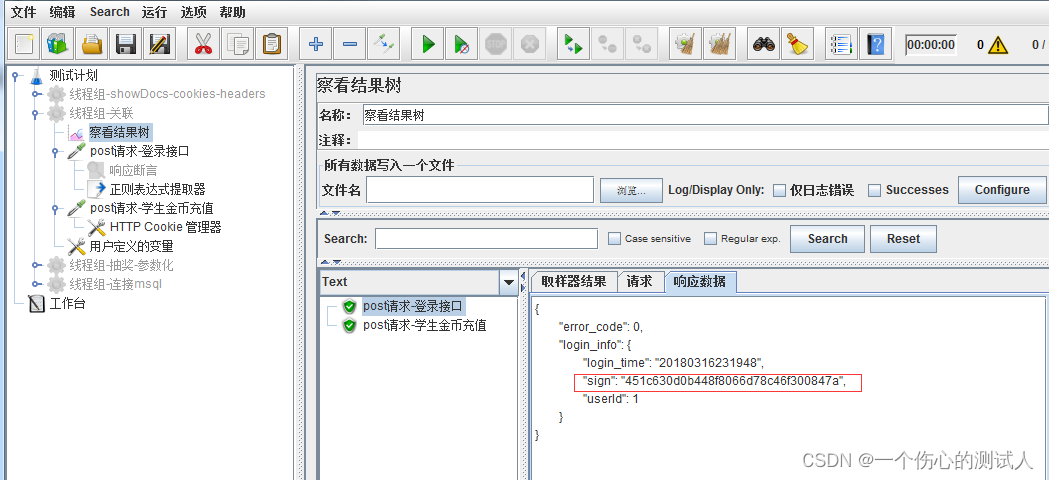The height and width of the screenshot is (480, 1049).
Task: Toggle the 仅日志错误 checkbox
Action: tap(779, 190)
